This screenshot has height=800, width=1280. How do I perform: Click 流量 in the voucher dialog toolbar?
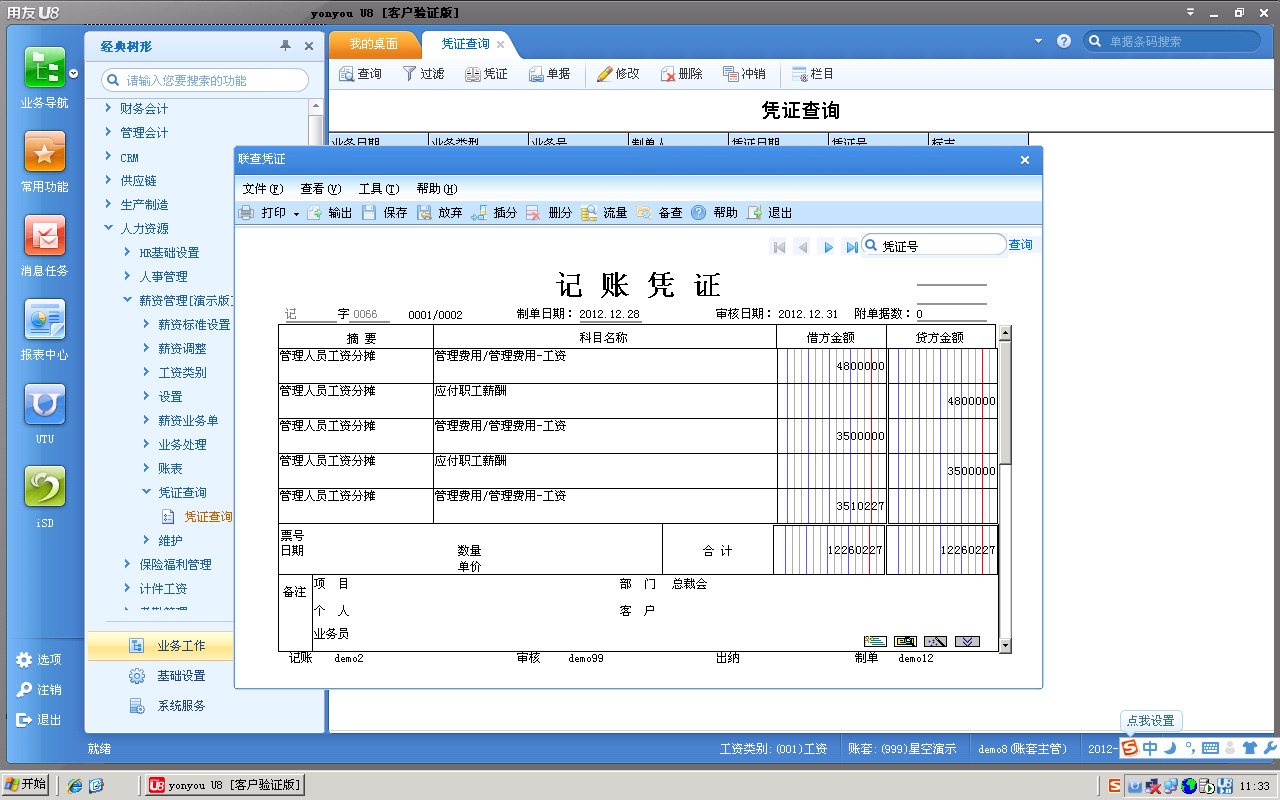(x=604, y=213)
